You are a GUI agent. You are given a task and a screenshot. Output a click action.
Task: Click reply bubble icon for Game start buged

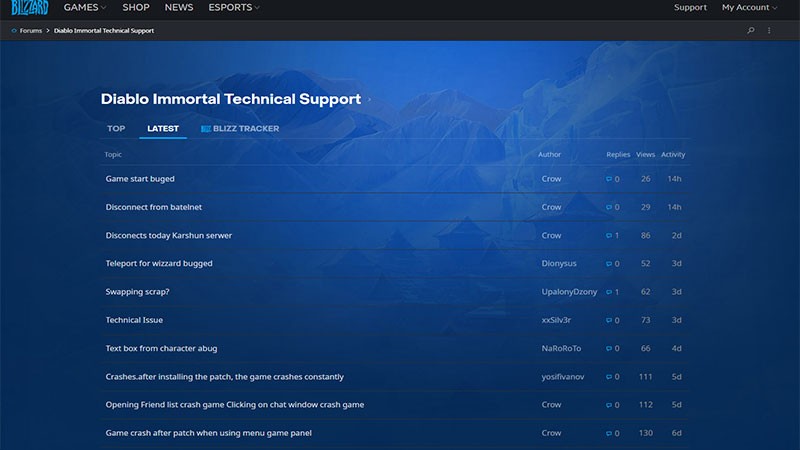[x=609, y=179]
